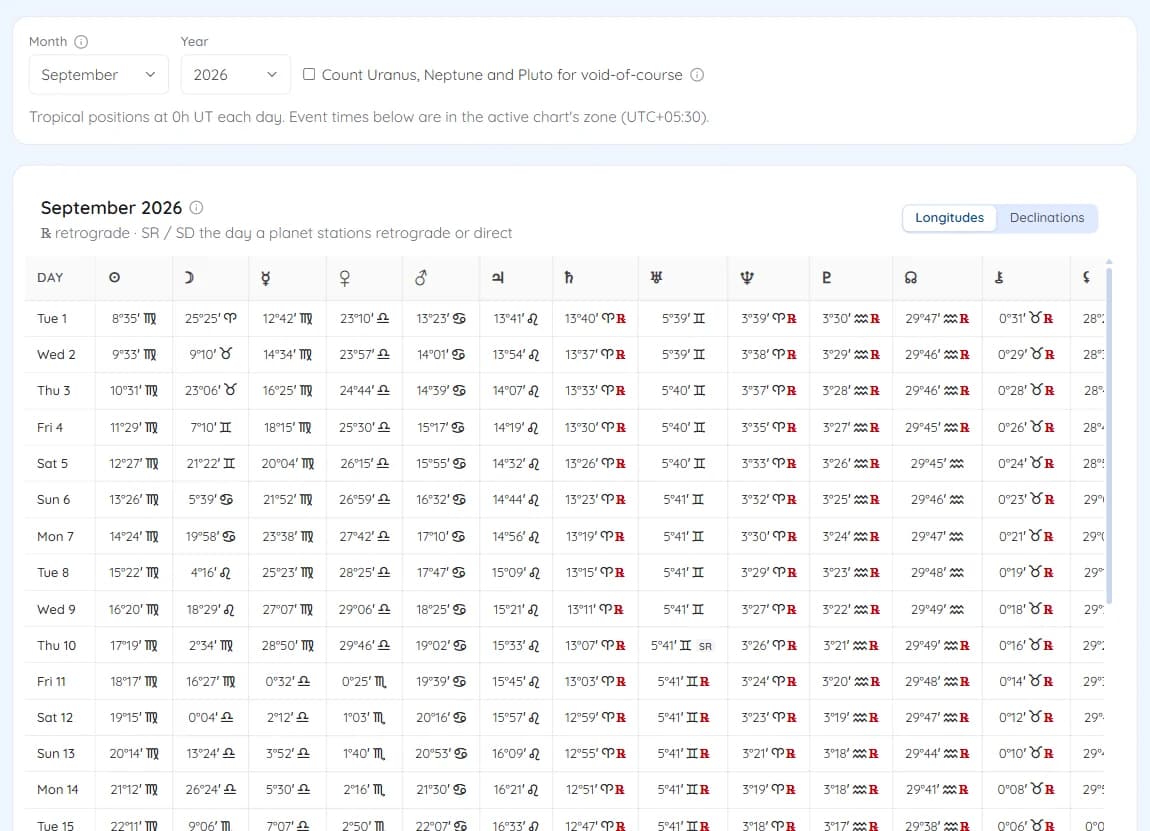The width and height of the screenshot is (1150, 831).
Task: Select the Wed 2 row label
Action: (x=56, y=354)
